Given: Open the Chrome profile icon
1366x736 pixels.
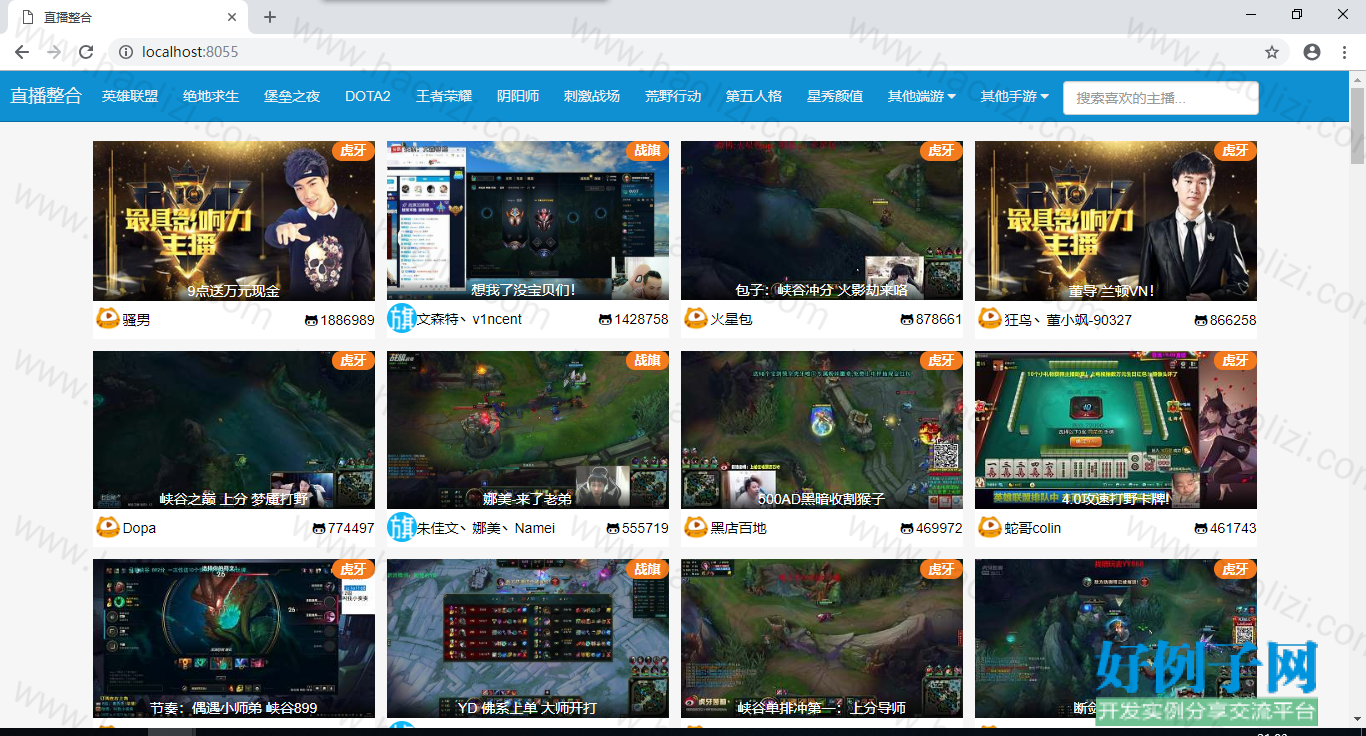Looking at the screenshot, I should 1312,52.
